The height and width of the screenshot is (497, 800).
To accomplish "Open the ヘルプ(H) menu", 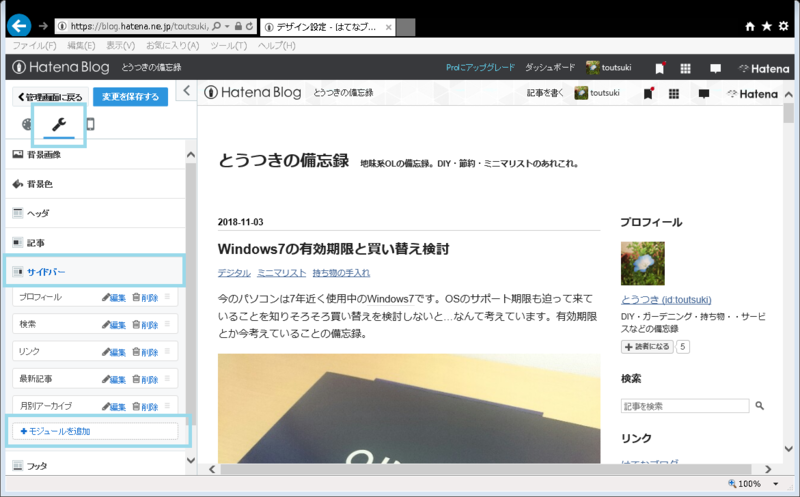I will (277, 45).
